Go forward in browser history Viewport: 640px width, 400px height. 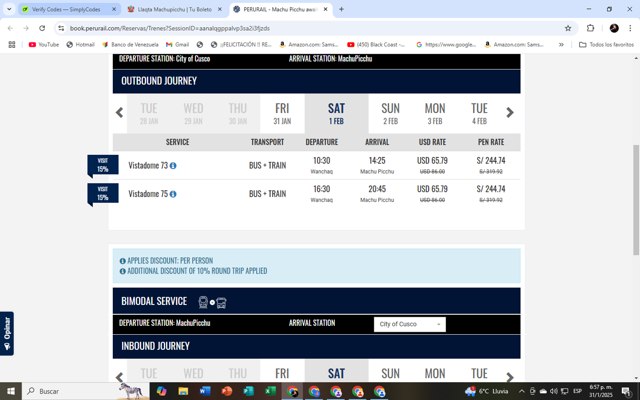[26, 28]
